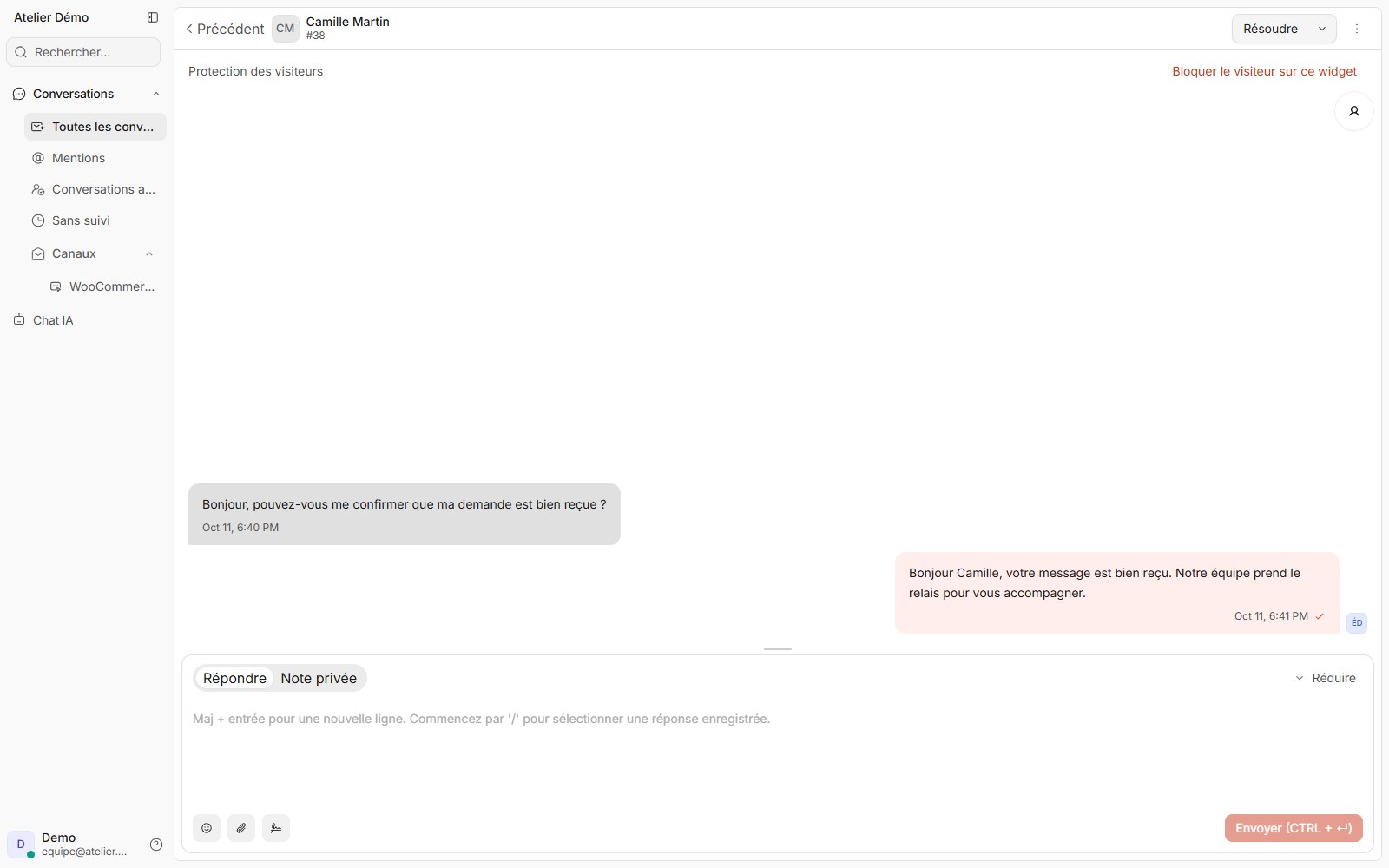This screenshot has height=868, width=1389.
Task: Open visitor profile person icon
Action: [1353, 111]
